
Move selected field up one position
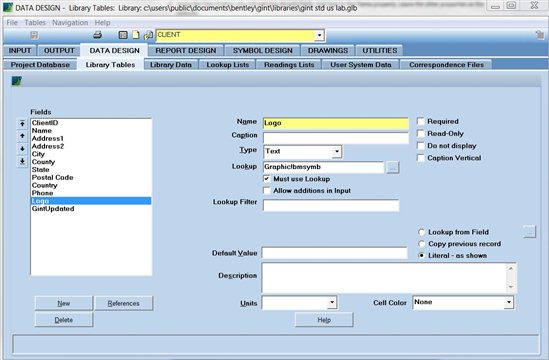click(22, 136)
